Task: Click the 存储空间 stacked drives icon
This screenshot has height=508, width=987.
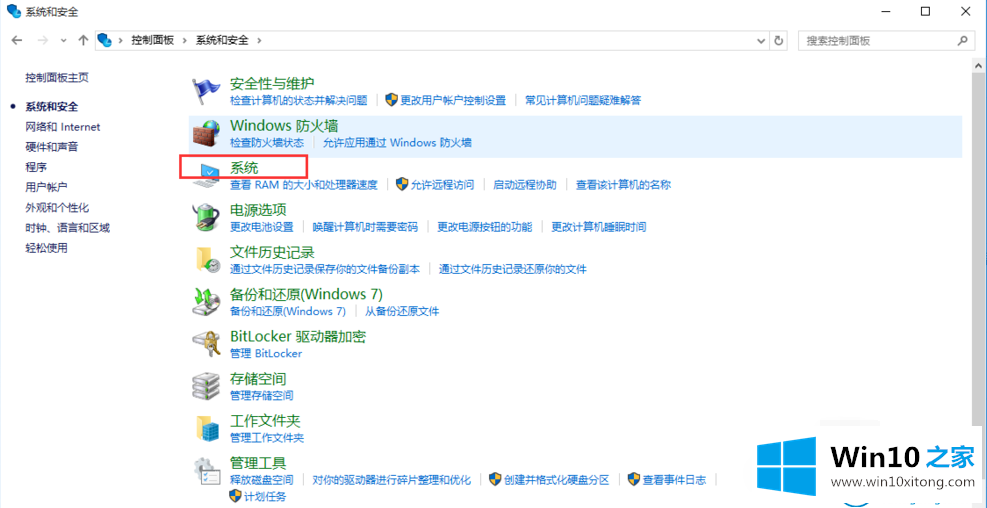Action: [x=206, y=386]
